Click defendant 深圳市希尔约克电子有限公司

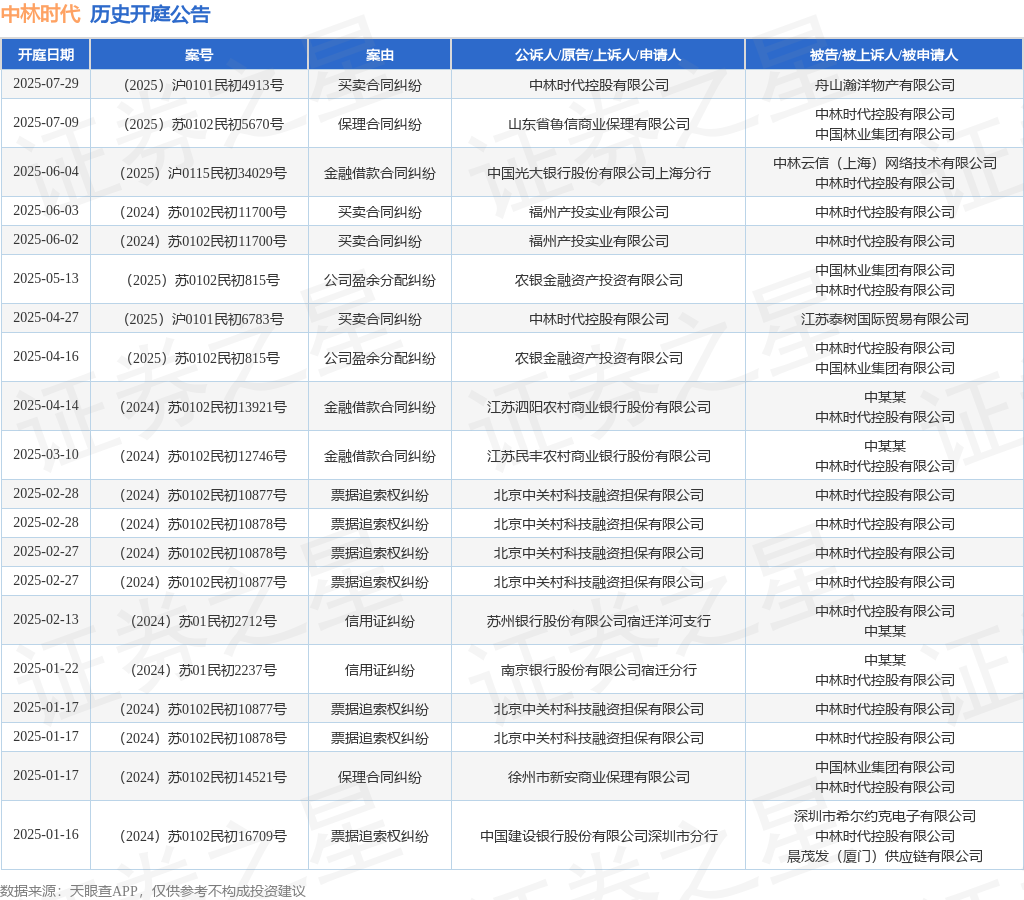click(884, 816)
